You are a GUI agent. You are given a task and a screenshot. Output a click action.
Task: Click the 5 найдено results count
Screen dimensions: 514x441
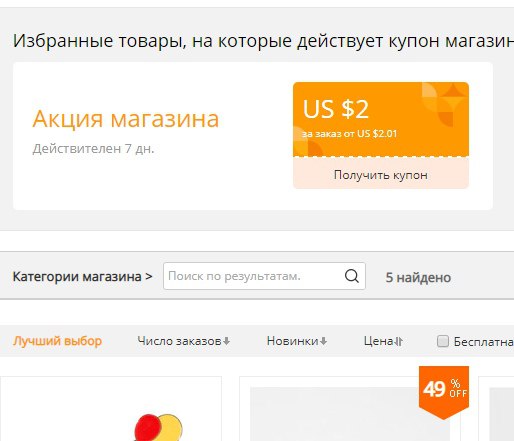click(418, 277)
